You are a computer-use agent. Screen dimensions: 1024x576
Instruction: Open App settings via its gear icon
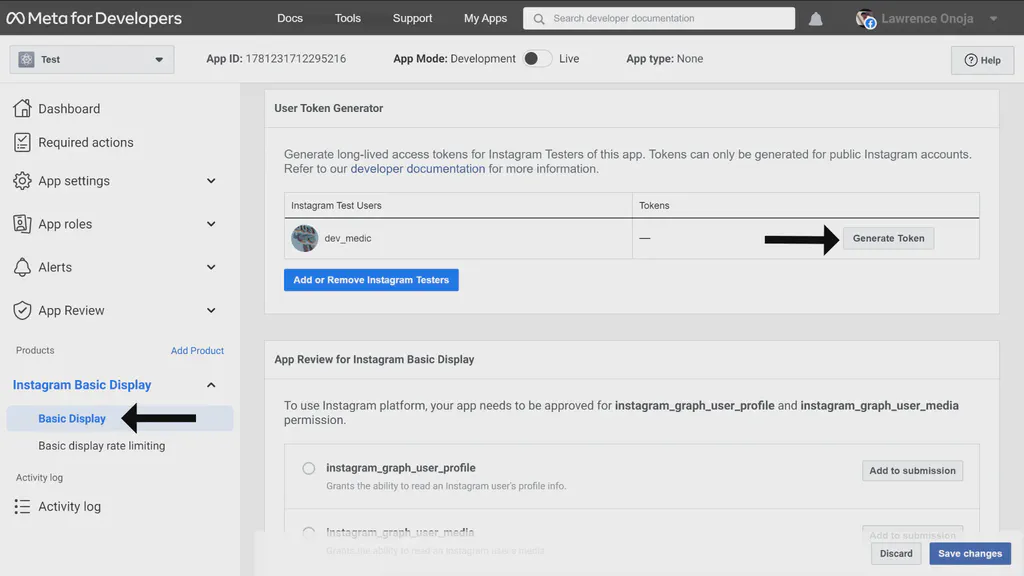click(x=22, y=181)
